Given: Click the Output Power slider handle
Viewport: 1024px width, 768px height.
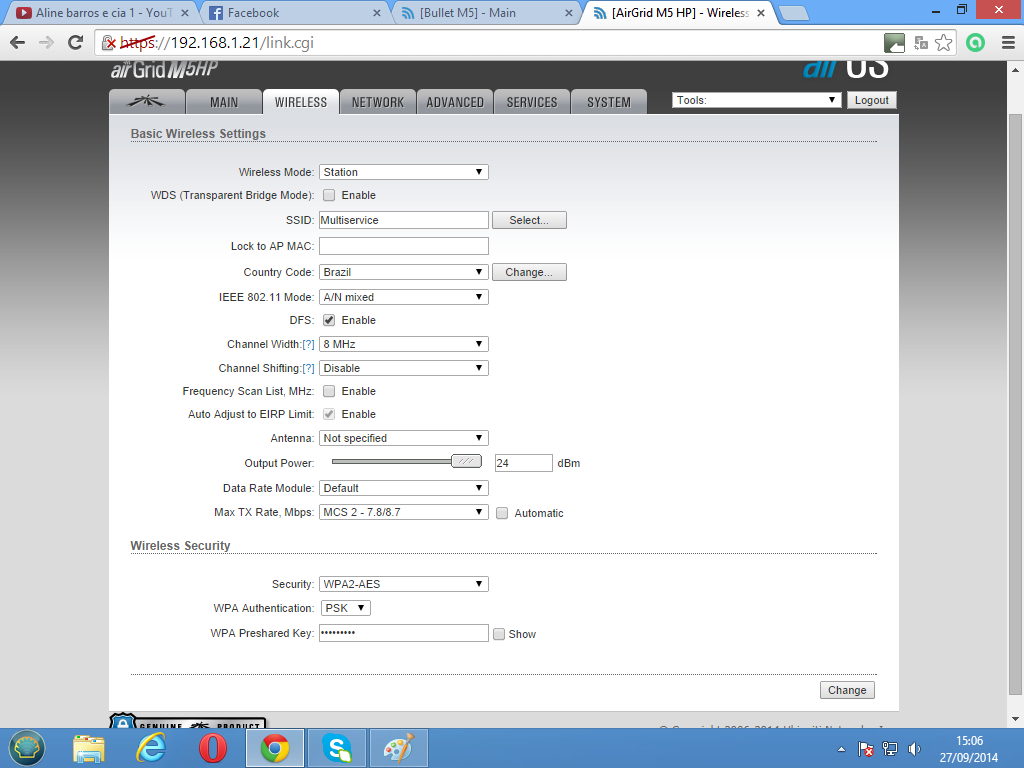Looking at the screenshot, I should (466, 461).
